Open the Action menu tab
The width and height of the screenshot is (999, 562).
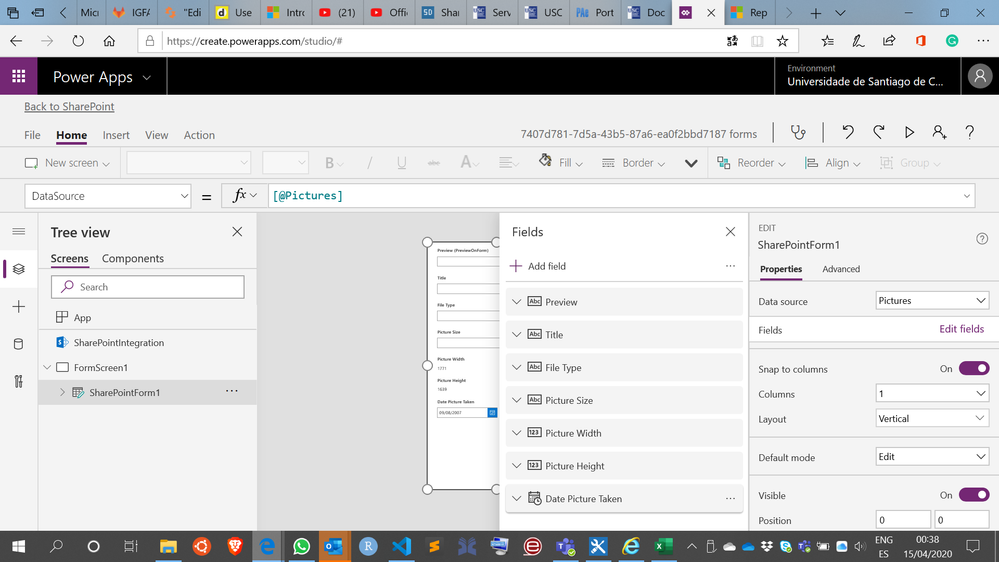pyautogui.click(x=199, y=135)
